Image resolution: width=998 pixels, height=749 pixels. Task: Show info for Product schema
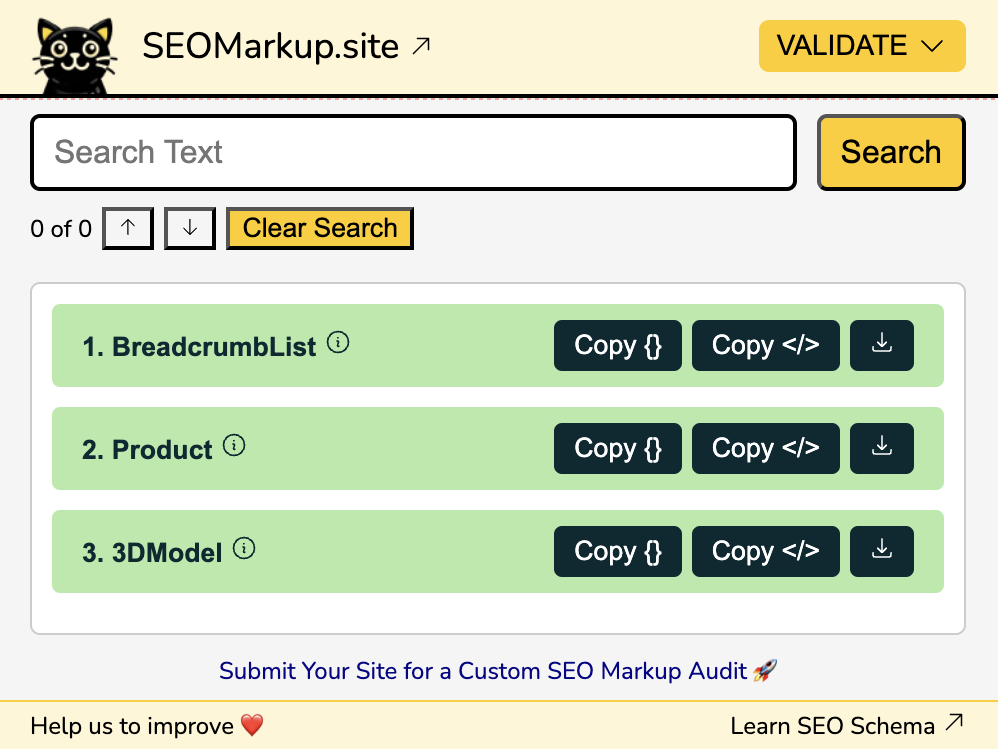pyautogui.click(x=234, y=445)
